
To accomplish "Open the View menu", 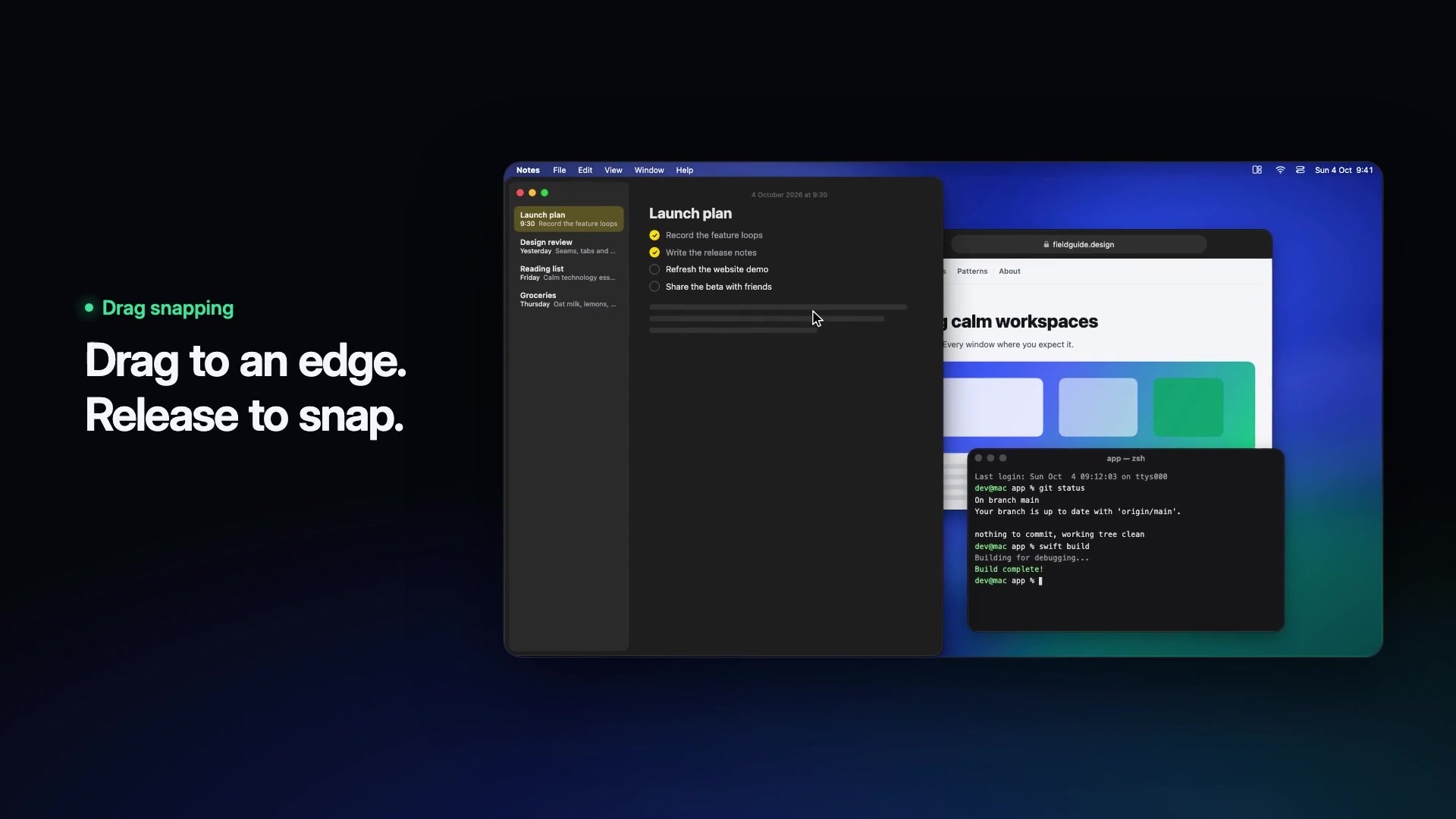I will click(613, 170).
